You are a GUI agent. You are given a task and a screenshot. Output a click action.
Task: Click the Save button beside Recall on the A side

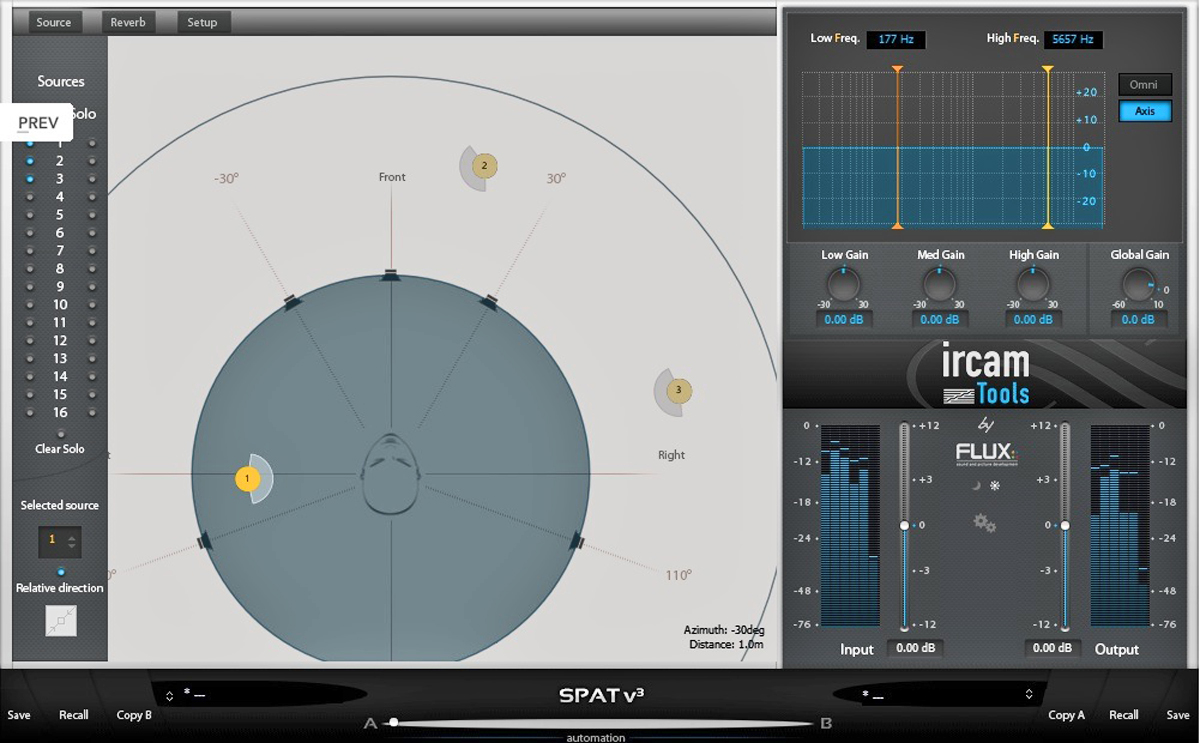pyautogui.click(x=19, y=715)
